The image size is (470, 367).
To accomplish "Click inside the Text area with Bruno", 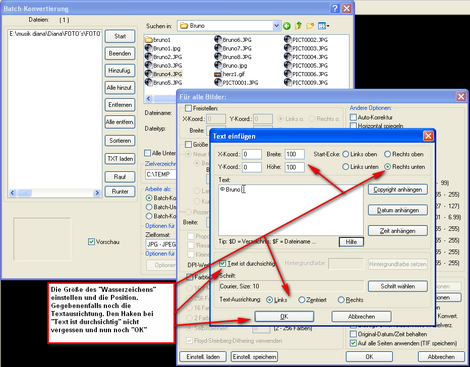I will click(291, 210).
